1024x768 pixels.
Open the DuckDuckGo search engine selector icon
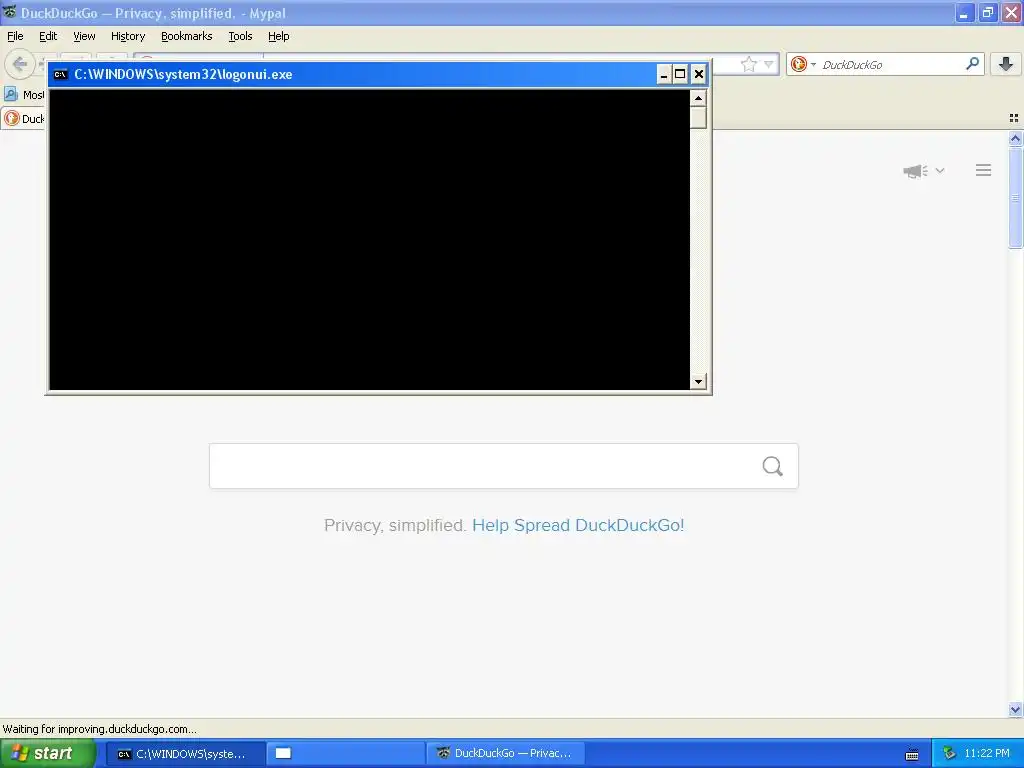click(x=803, y=64)
